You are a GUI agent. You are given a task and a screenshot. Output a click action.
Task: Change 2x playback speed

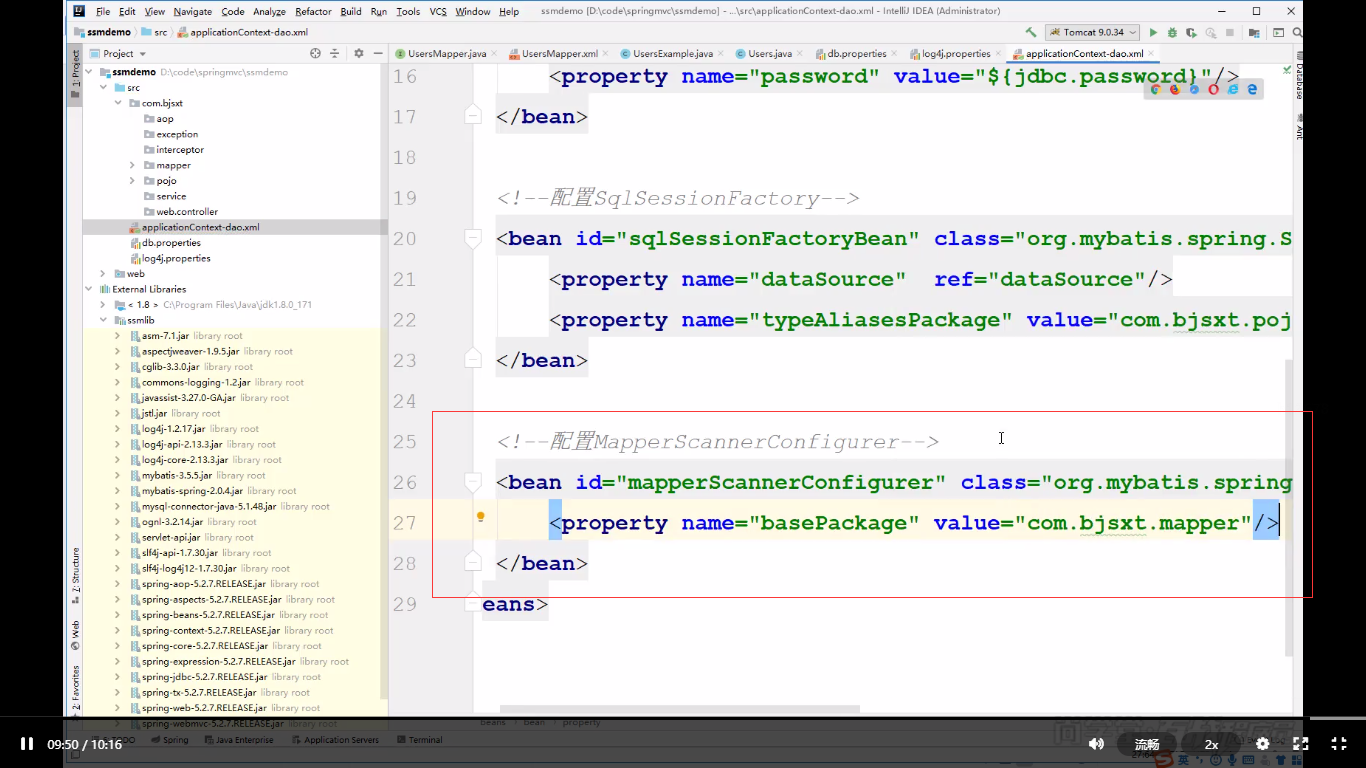(x=1211, y=744)
